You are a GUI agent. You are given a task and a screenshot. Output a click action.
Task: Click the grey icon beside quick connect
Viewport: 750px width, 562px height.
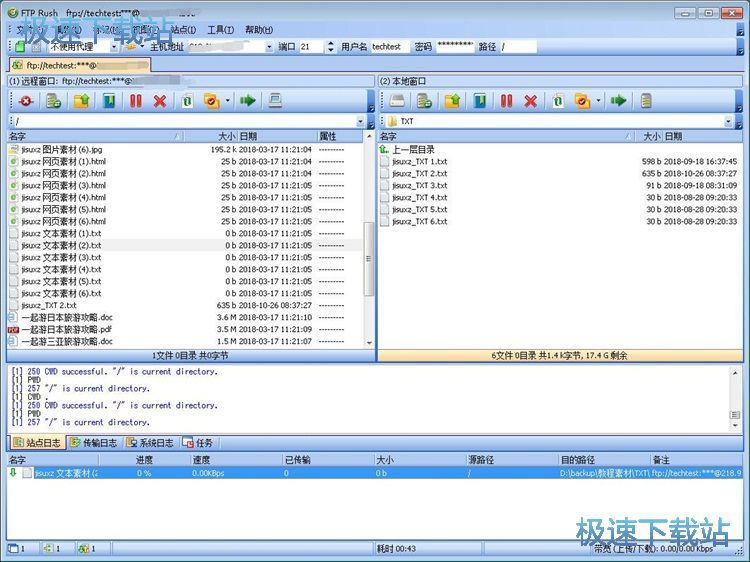coord(37,47)
